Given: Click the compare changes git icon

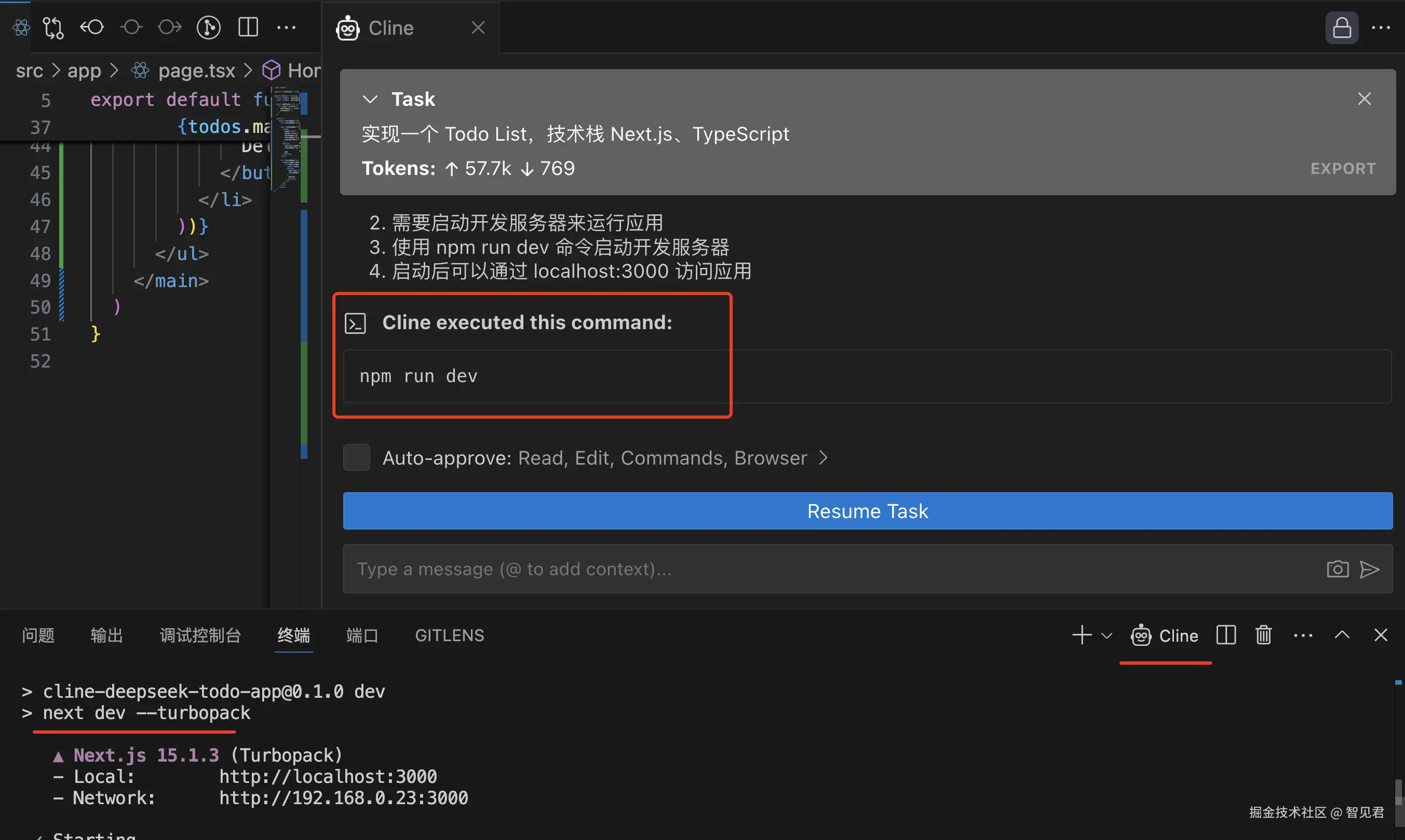Looking at the screenshot, I should click(x=53, y=27).
